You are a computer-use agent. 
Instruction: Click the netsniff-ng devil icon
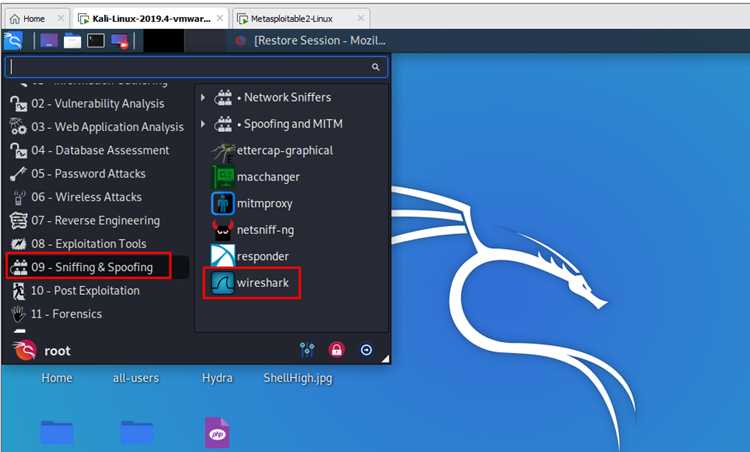(223, 230)
